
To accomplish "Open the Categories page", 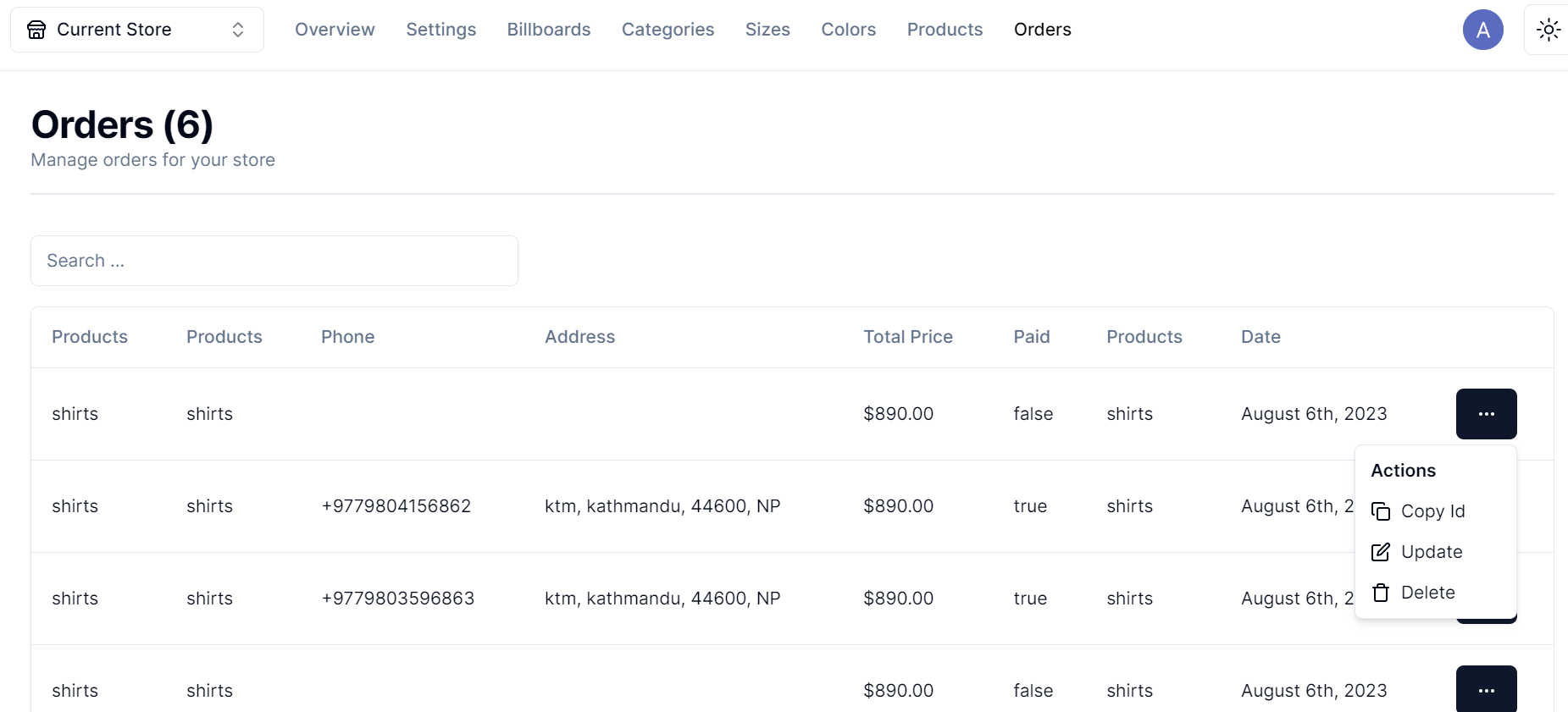I will [668, 30].
